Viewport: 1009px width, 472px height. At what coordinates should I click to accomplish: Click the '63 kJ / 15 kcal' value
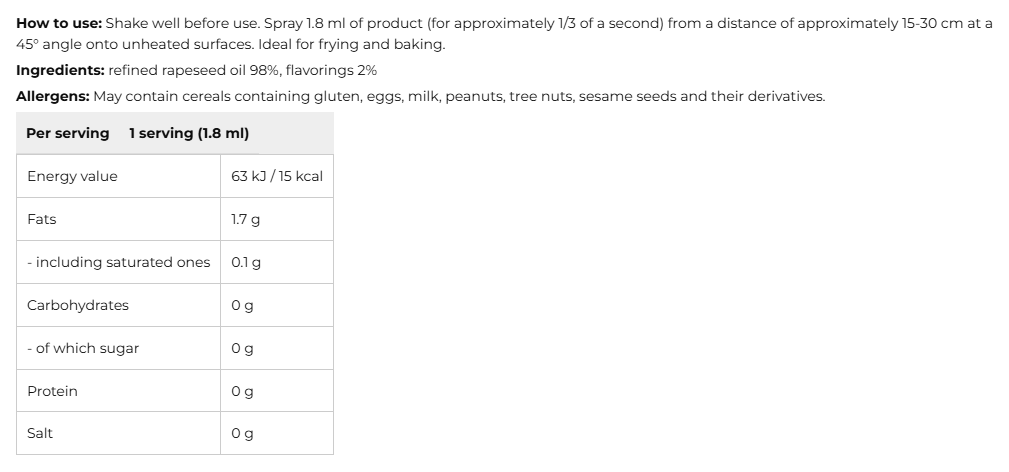[x=276, y=176]
